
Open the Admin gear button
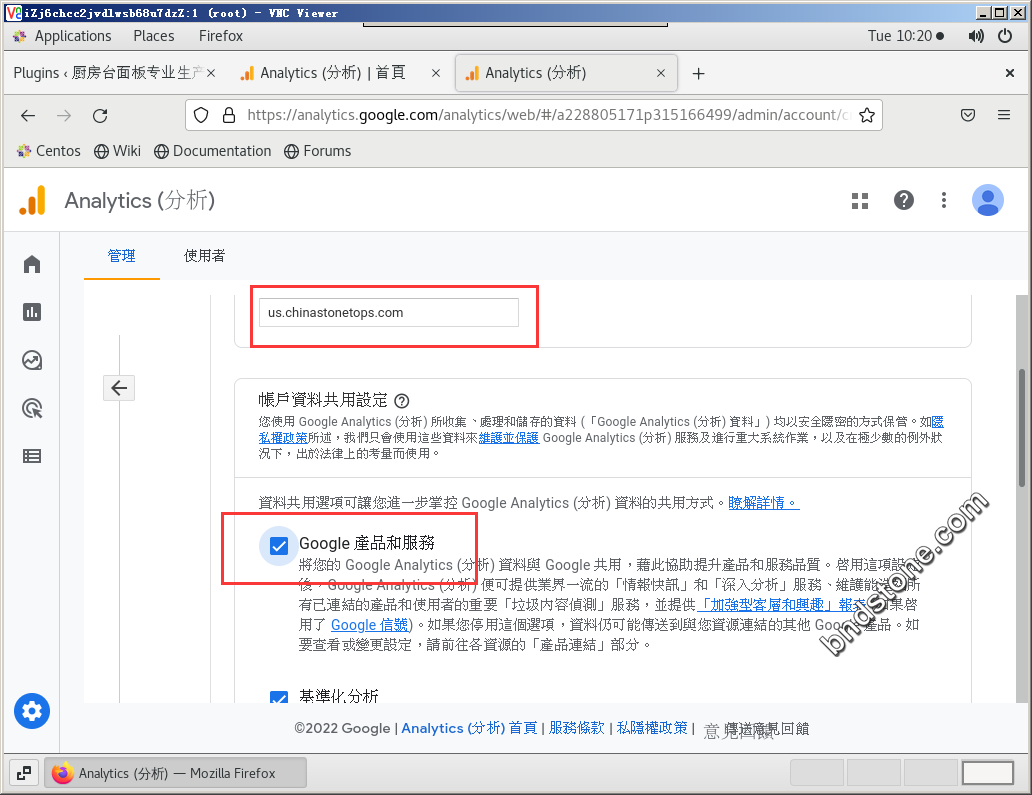coord(32,711)
